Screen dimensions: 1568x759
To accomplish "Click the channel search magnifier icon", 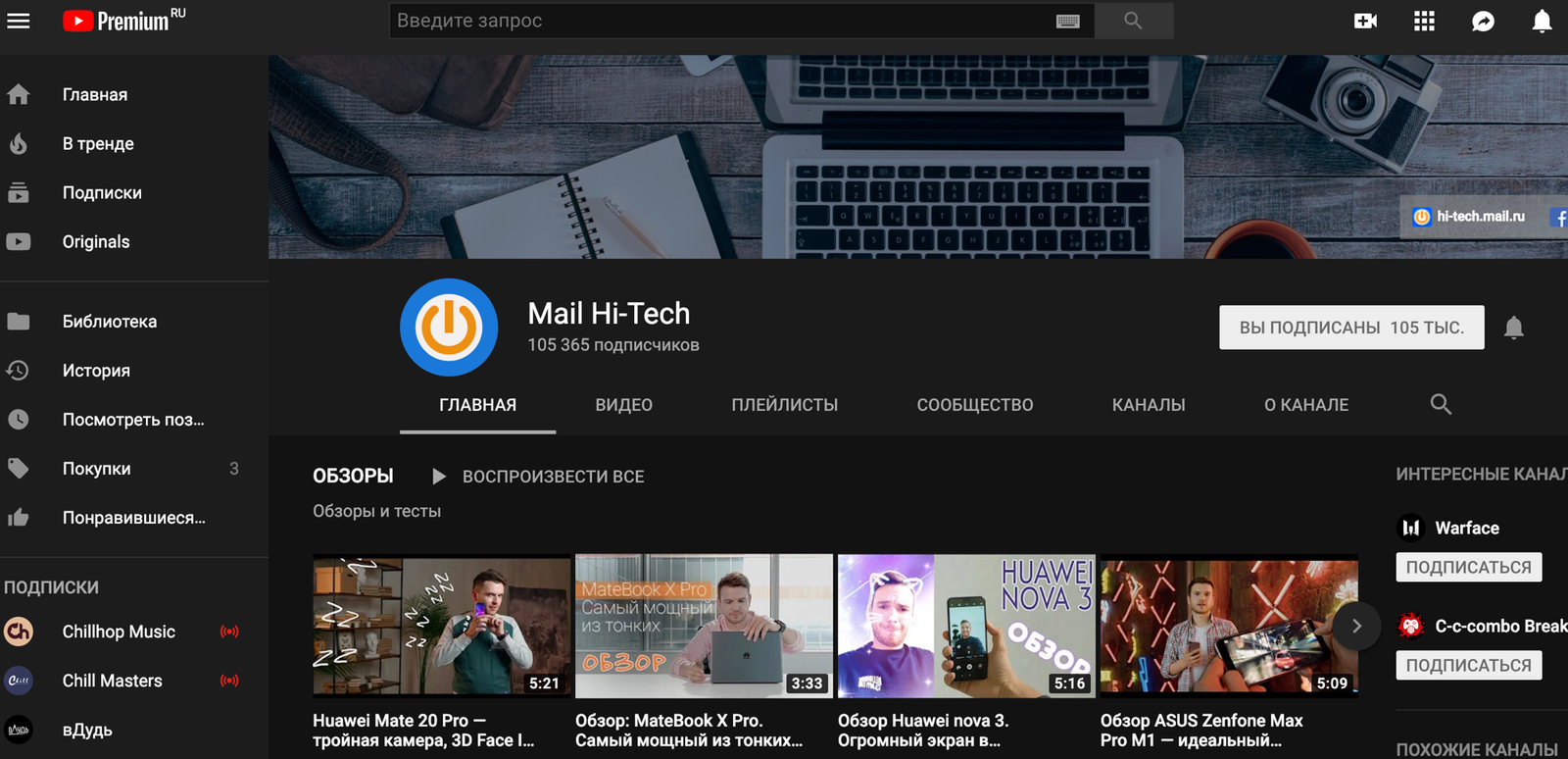I will (x=1441, y=404).
